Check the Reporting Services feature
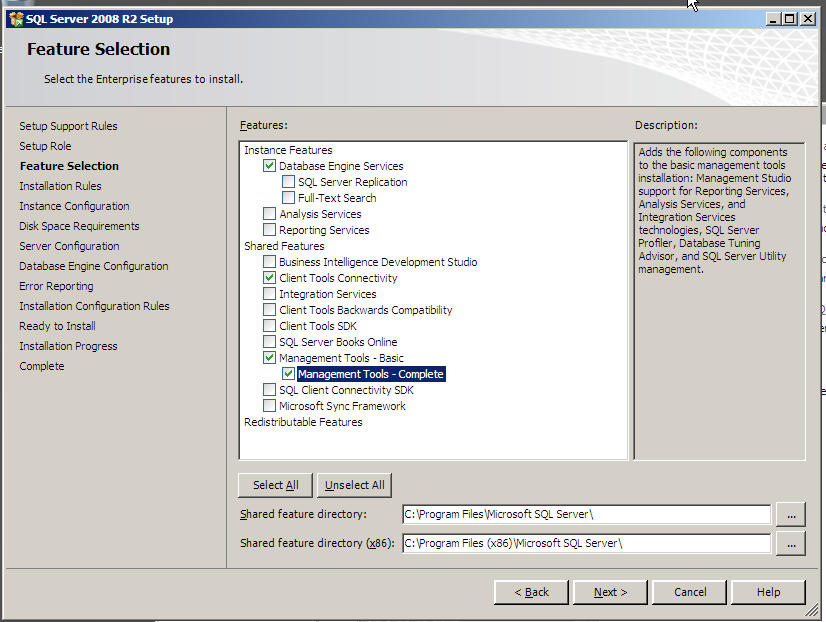The image size is (826, 622). [x=269, y=230]
